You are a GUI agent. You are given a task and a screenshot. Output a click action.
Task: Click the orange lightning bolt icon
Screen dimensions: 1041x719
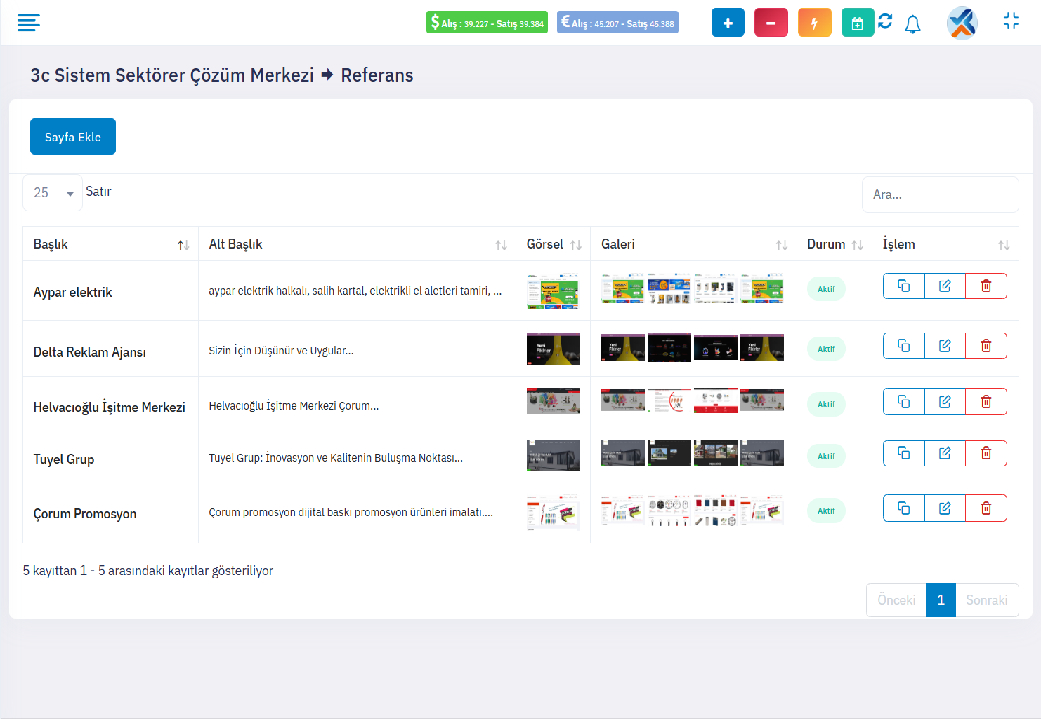(x=814, y=23)
